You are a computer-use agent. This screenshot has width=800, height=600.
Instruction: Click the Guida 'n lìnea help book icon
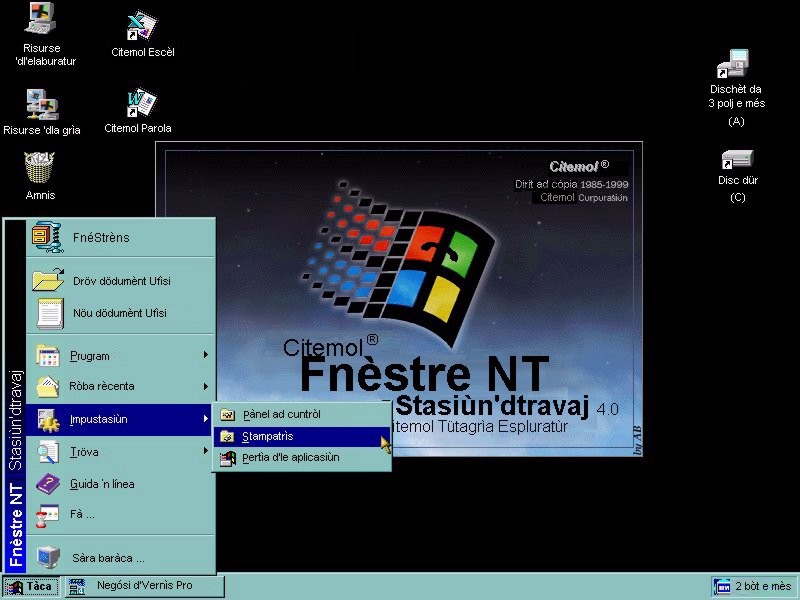point(48,484)
